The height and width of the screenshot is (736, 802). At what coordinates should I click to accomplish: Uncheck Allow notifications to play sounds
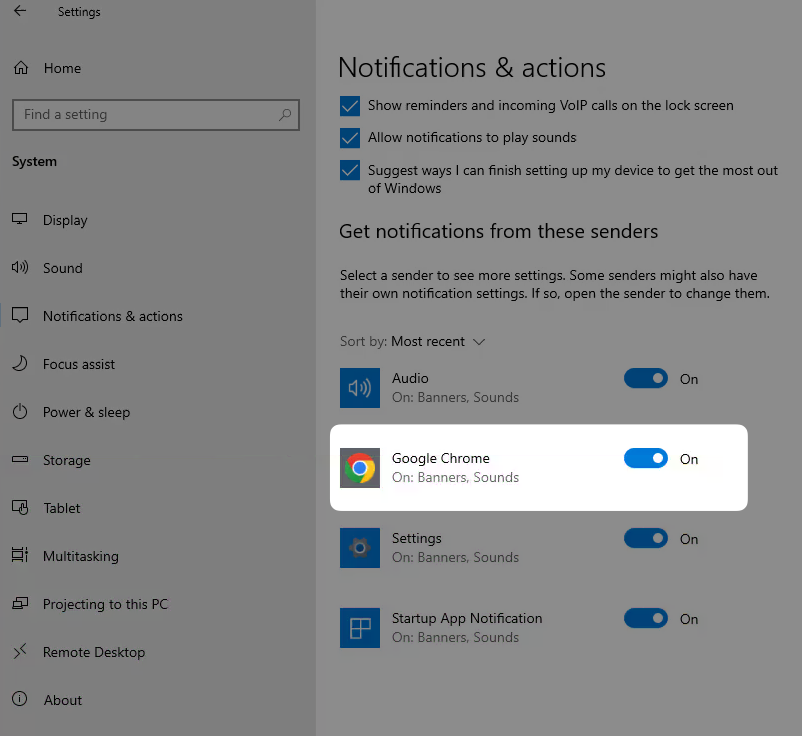[350, 138]
